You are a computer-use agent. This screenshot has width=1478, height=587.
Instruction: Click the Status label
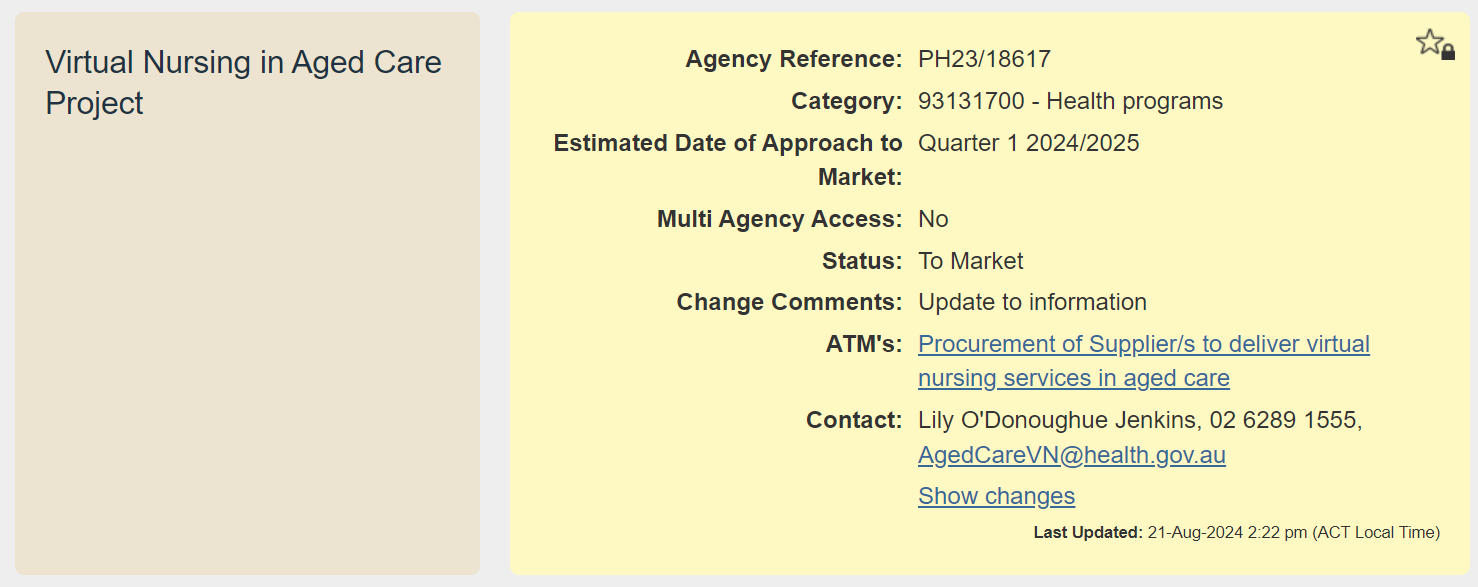pos(862,262)
